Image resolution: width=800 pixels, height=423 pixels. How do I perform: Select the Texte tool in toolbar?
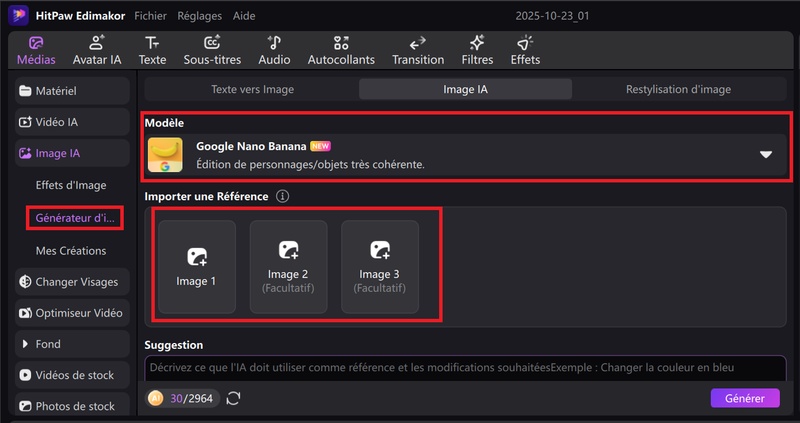point(152,50)
